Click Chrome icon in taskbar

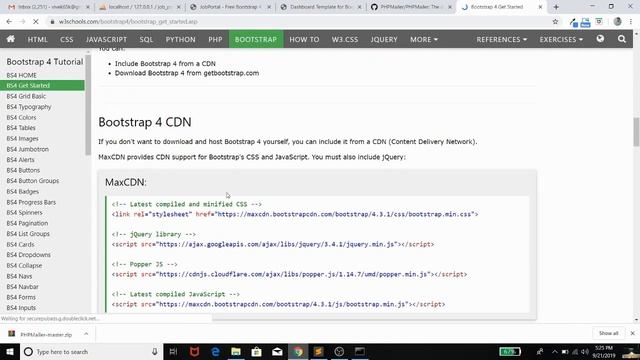[298, 351]
